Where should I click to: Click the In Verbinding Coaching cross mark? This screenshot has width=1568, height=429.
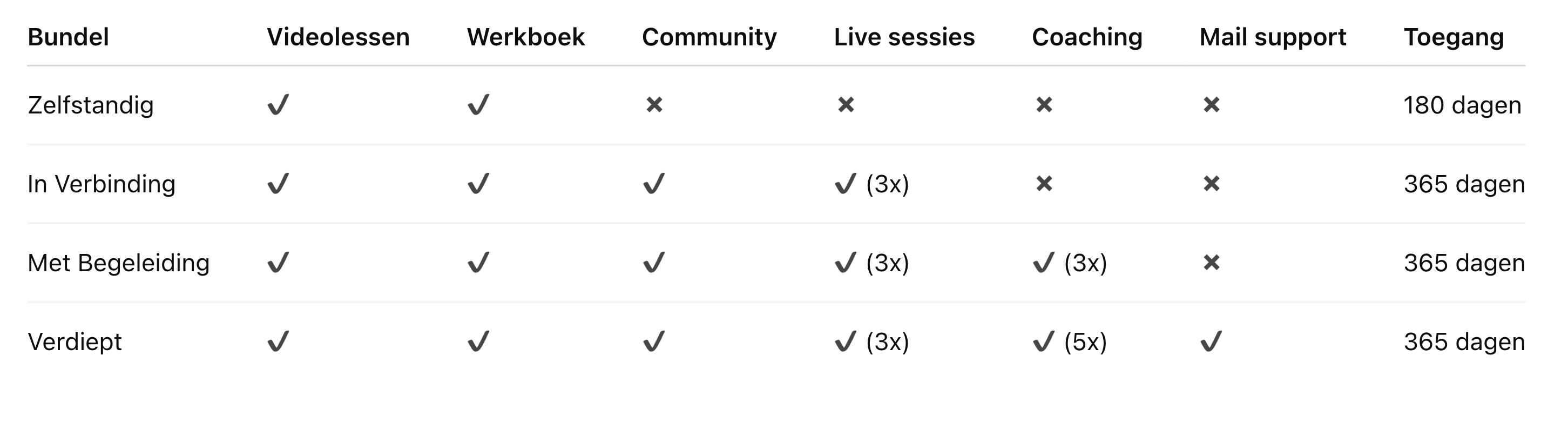[1044, 183]
